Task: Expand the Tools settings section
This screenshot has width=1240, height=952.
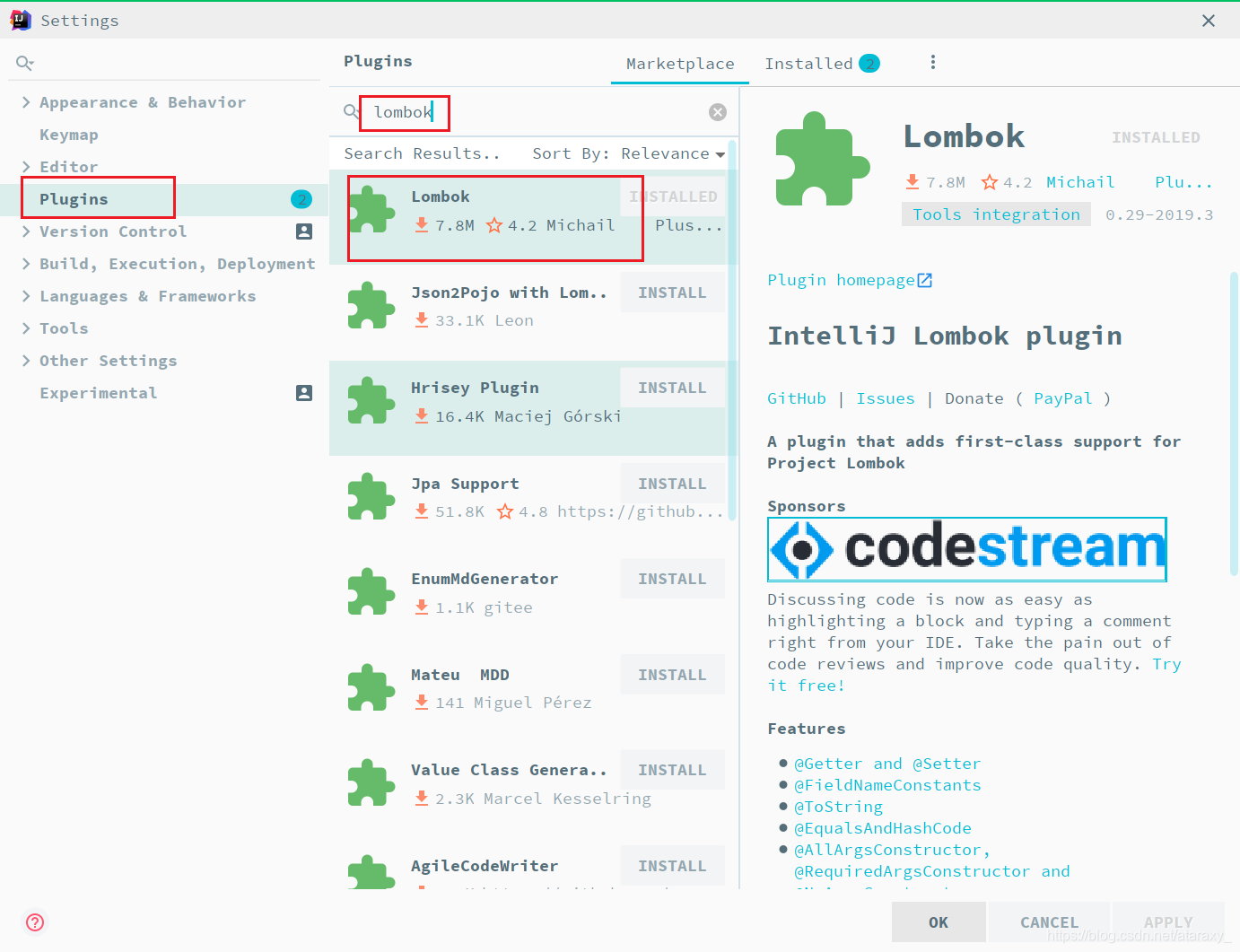Action: pos(26,328)
